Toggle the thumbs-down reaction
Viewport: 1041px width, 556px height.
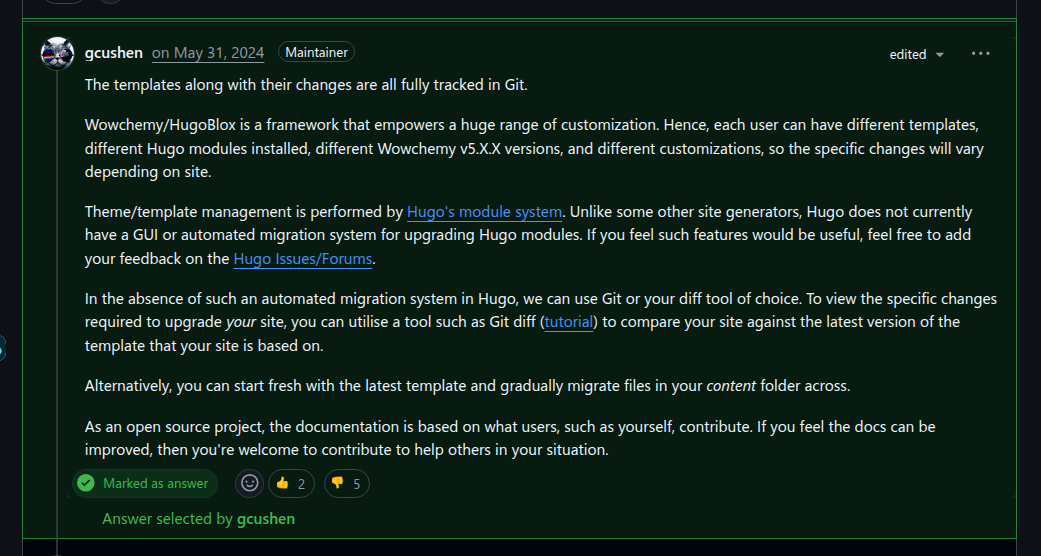click(346, 484)
